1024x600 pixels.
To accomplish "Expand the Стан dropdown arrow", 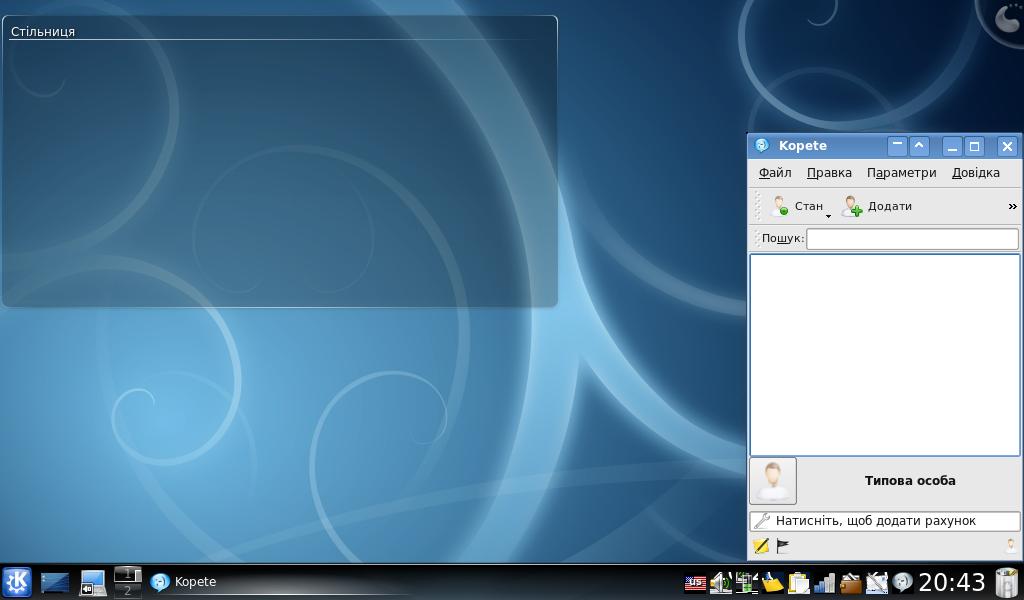I will pos(828,216).
